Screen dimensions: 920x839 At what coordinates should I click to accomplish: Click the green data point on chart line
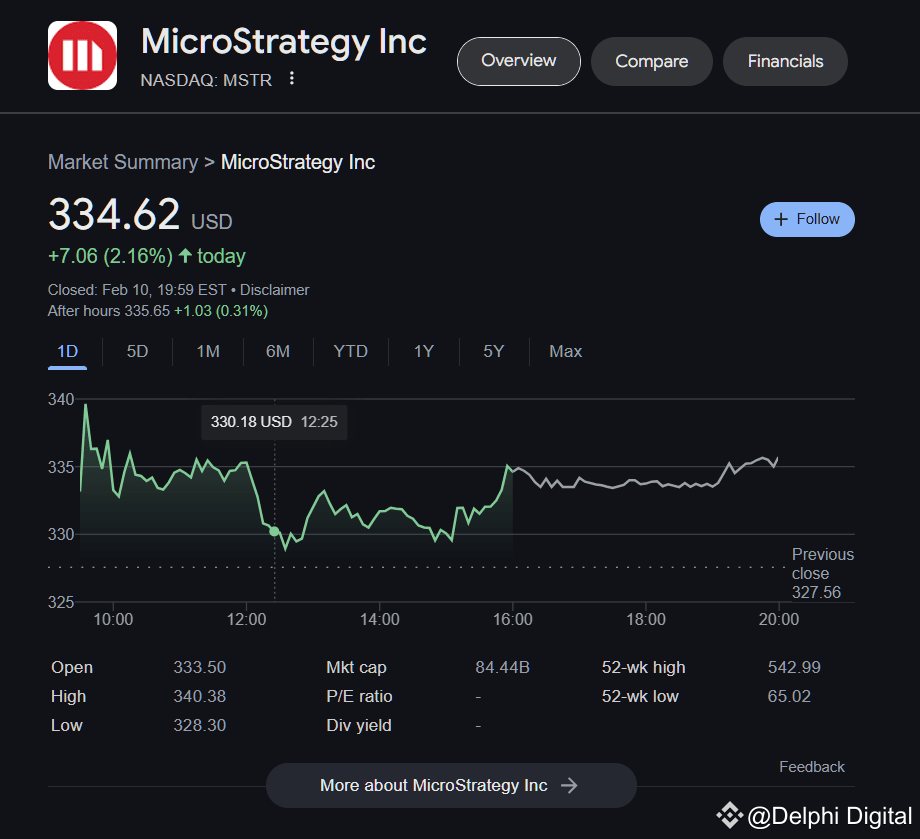274,531
